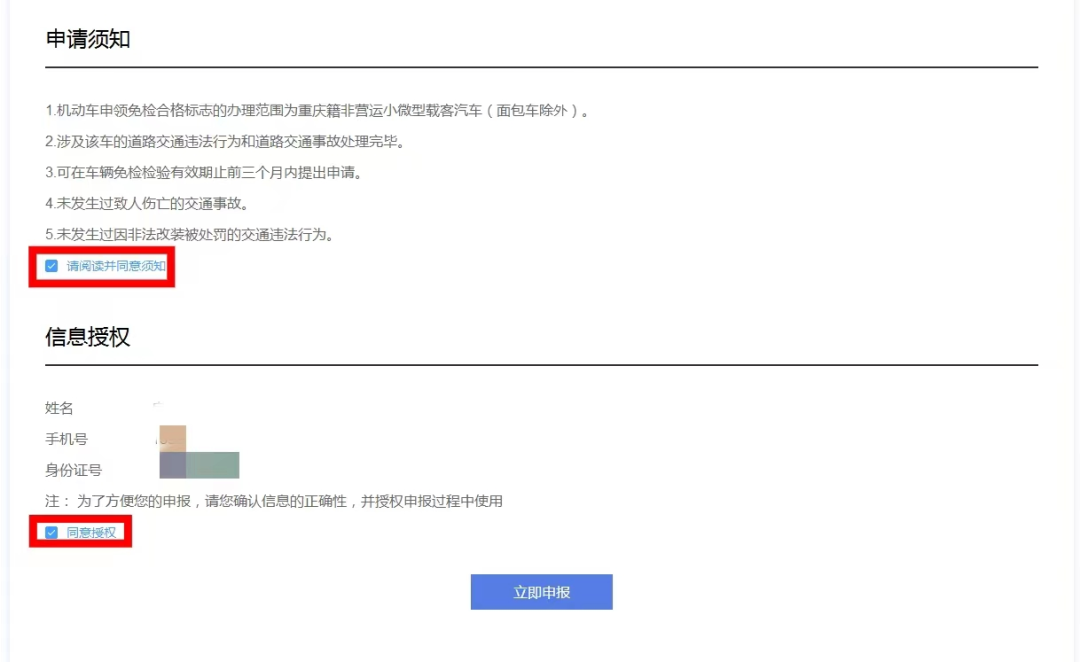Click the name value beside 姓名

[158, 405]
